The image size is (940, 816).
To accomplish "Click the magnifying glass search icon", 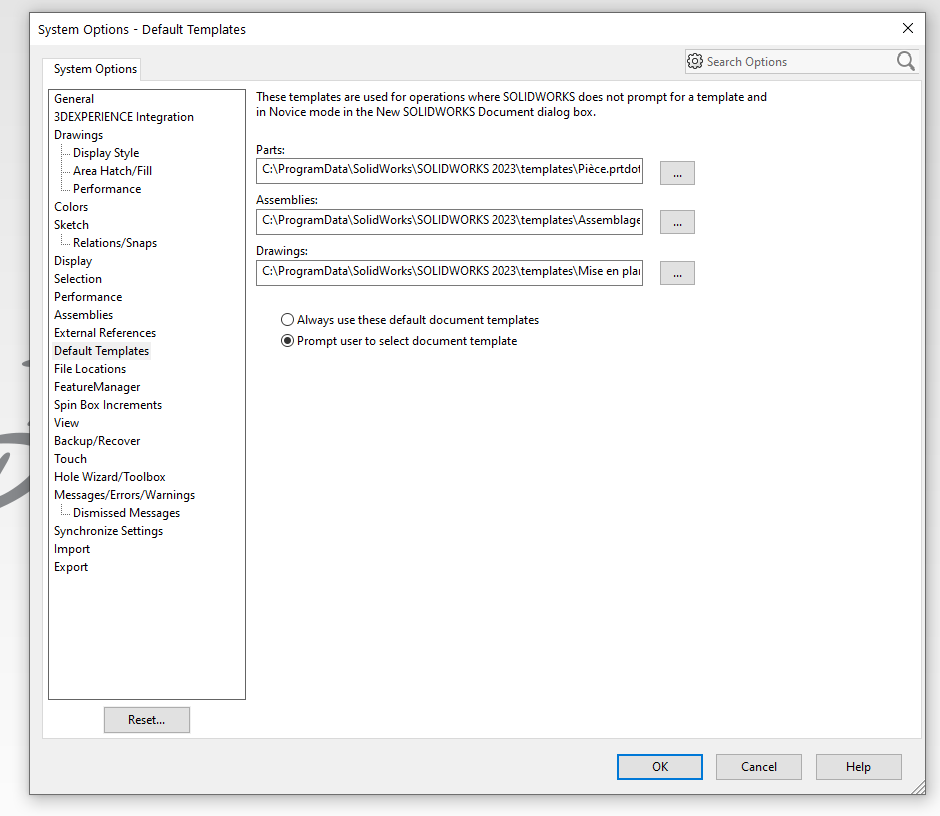I will pos(905,61).
